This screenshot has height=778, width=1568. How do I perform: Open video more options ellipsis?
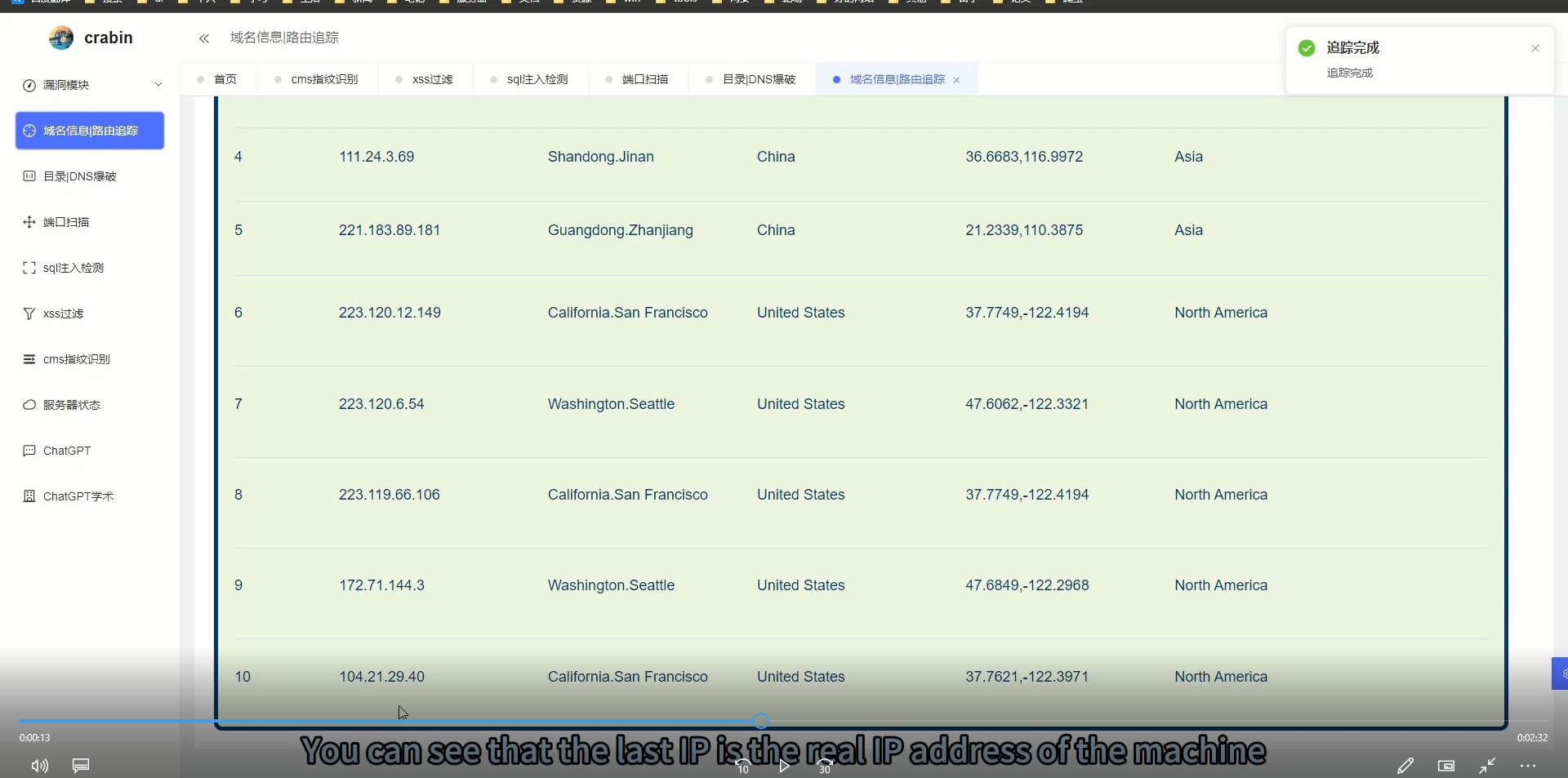(1528, 766)
